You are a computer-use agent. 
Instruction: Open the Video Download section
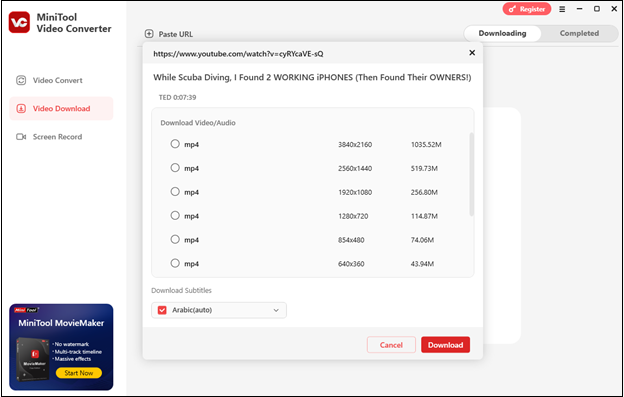[61, 109]
